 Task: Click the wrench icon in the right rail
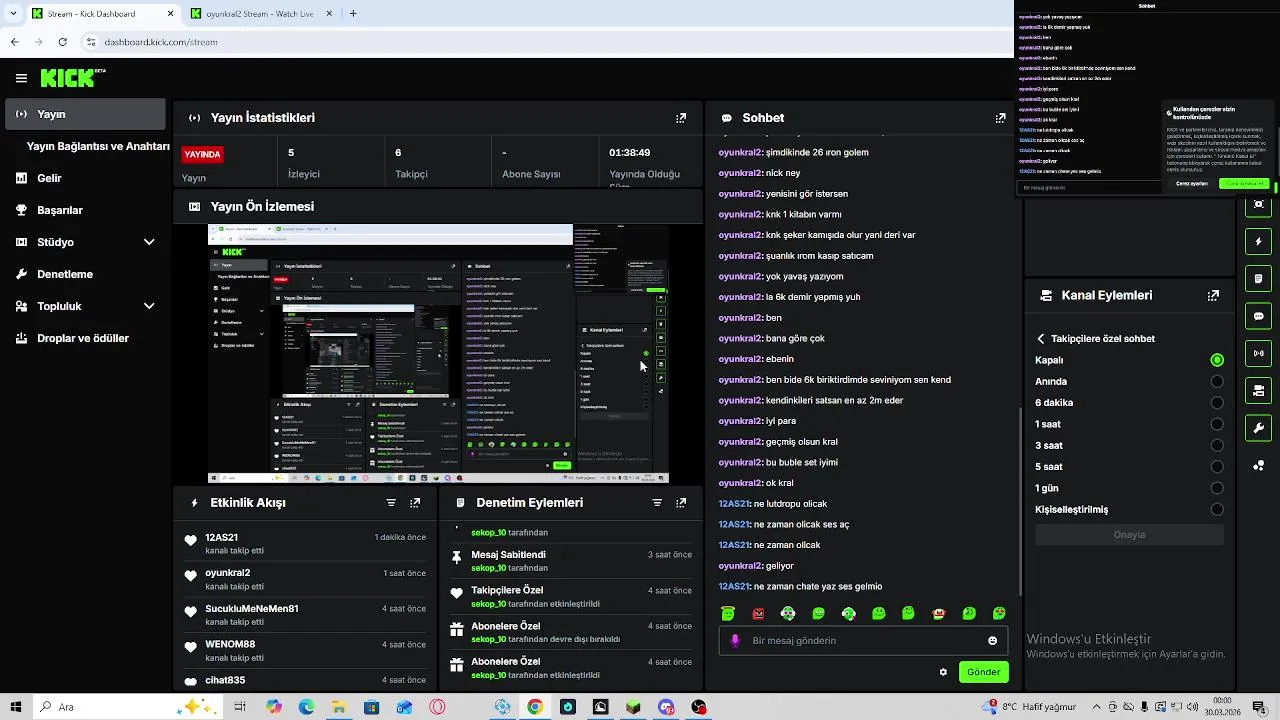pos(1259,428)
